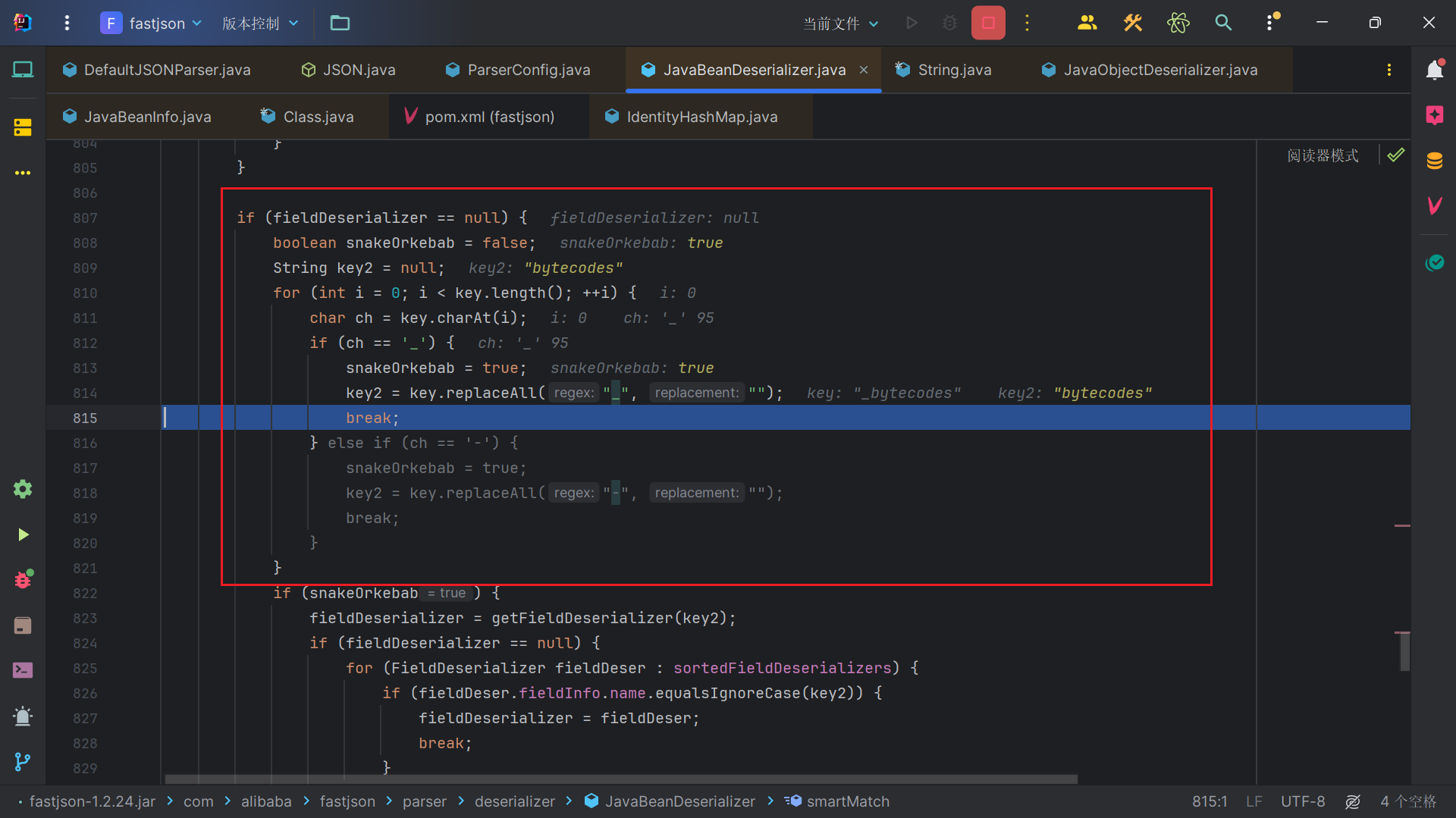Open the Code With Me people icon
This screenshot has width=1456, height=818.
click(x=1087, y=23)
